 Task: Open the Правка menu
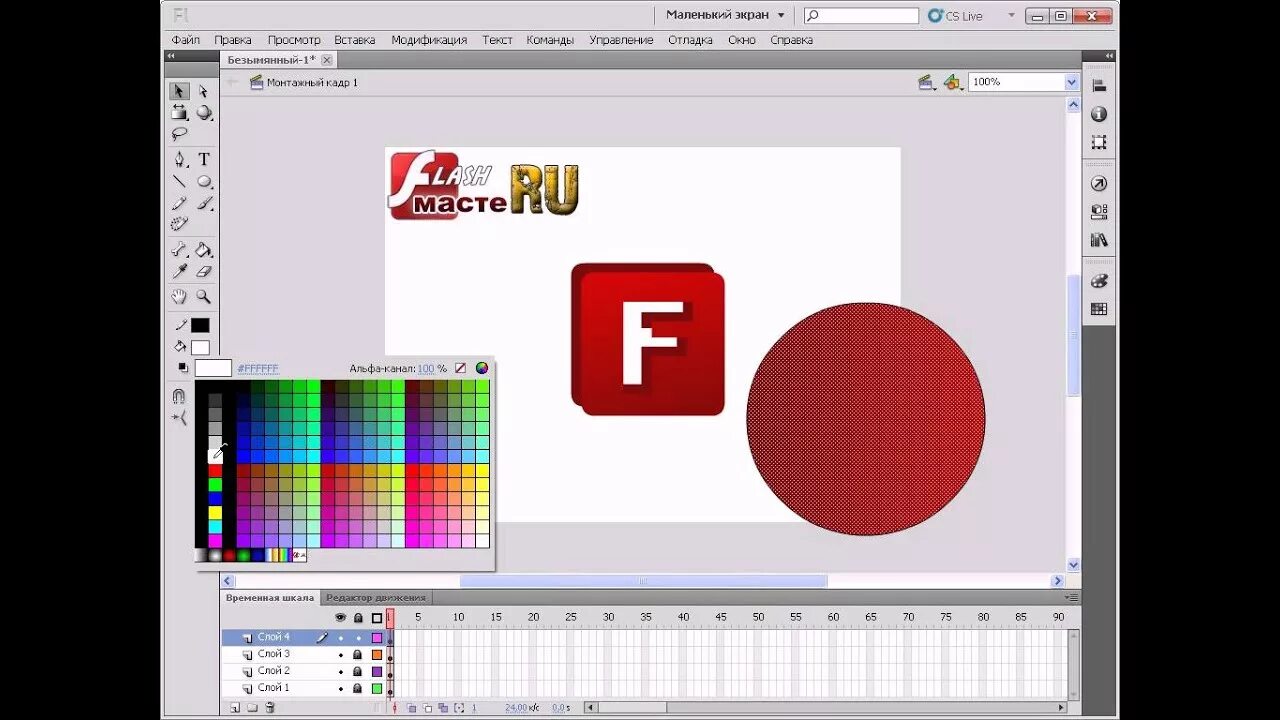pos(233,40)
